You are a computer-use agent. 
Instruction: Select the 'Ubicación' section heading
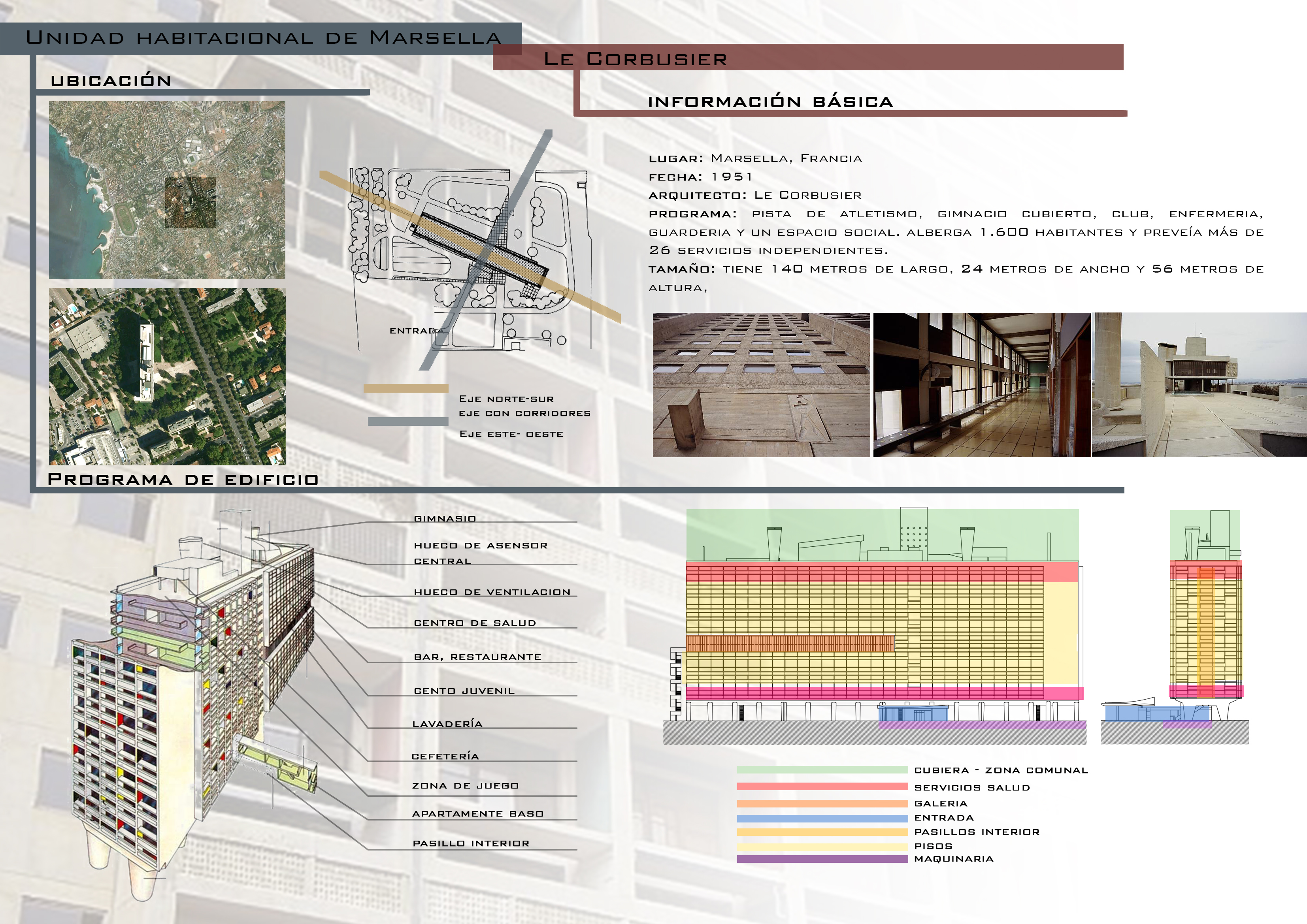(111, 80)
